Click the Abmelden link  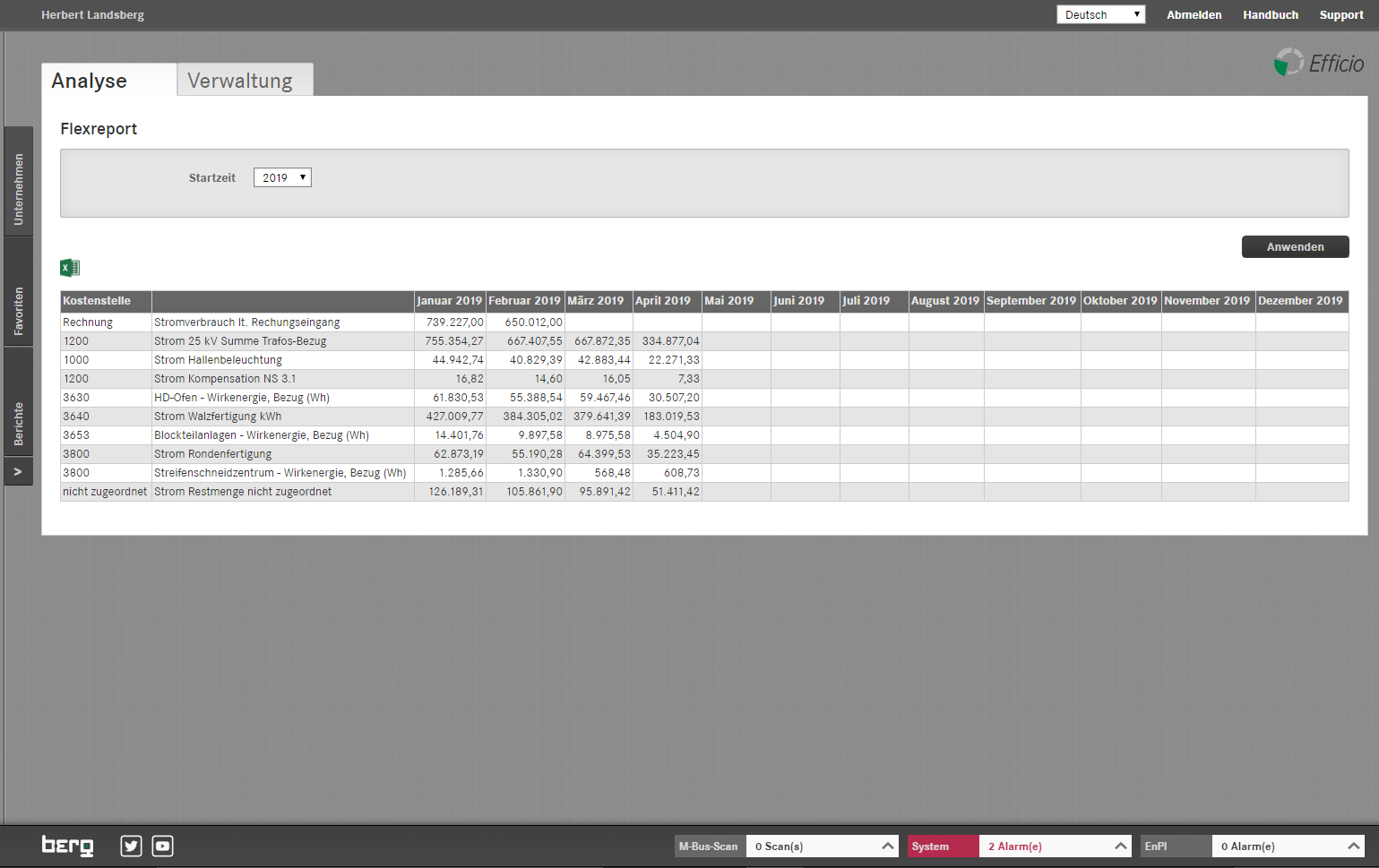point(1194,14)
